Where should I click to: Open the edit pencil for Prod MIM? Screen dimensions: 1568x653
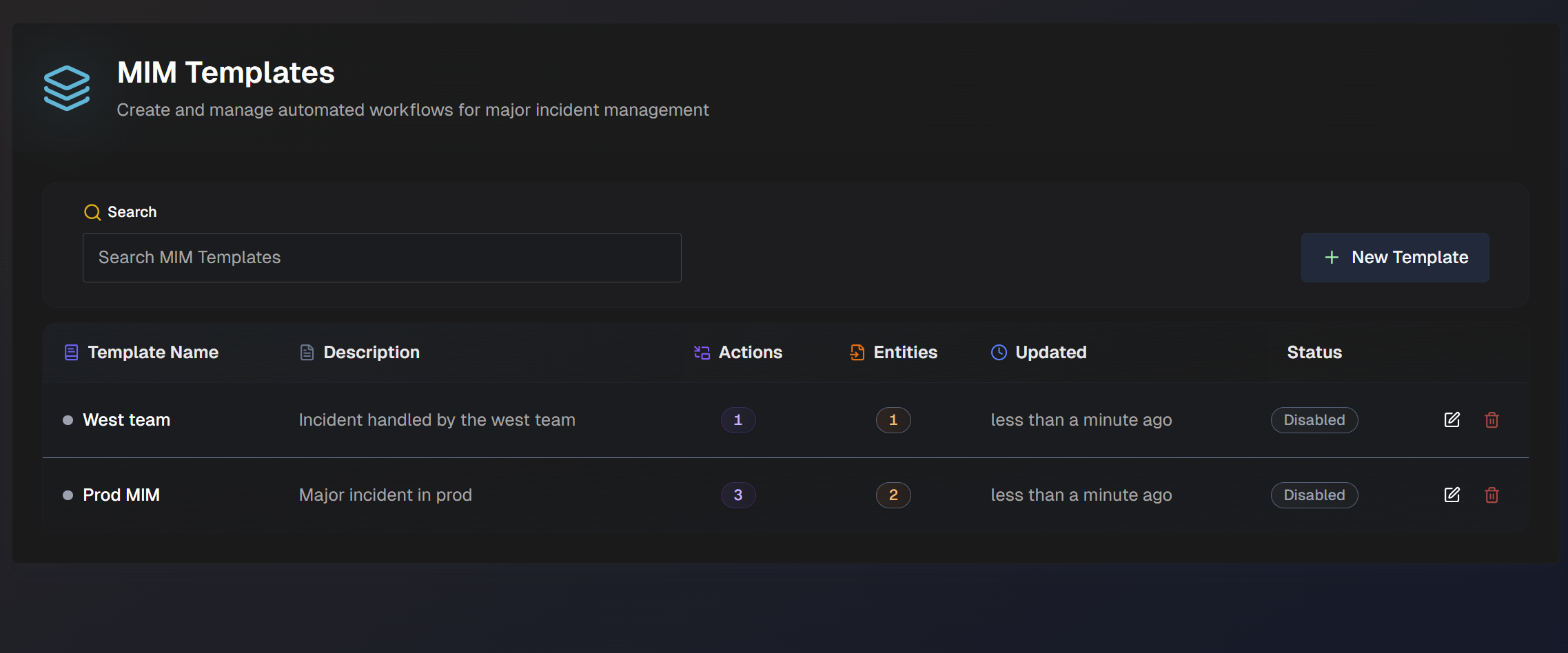[x=1452, y=495]
